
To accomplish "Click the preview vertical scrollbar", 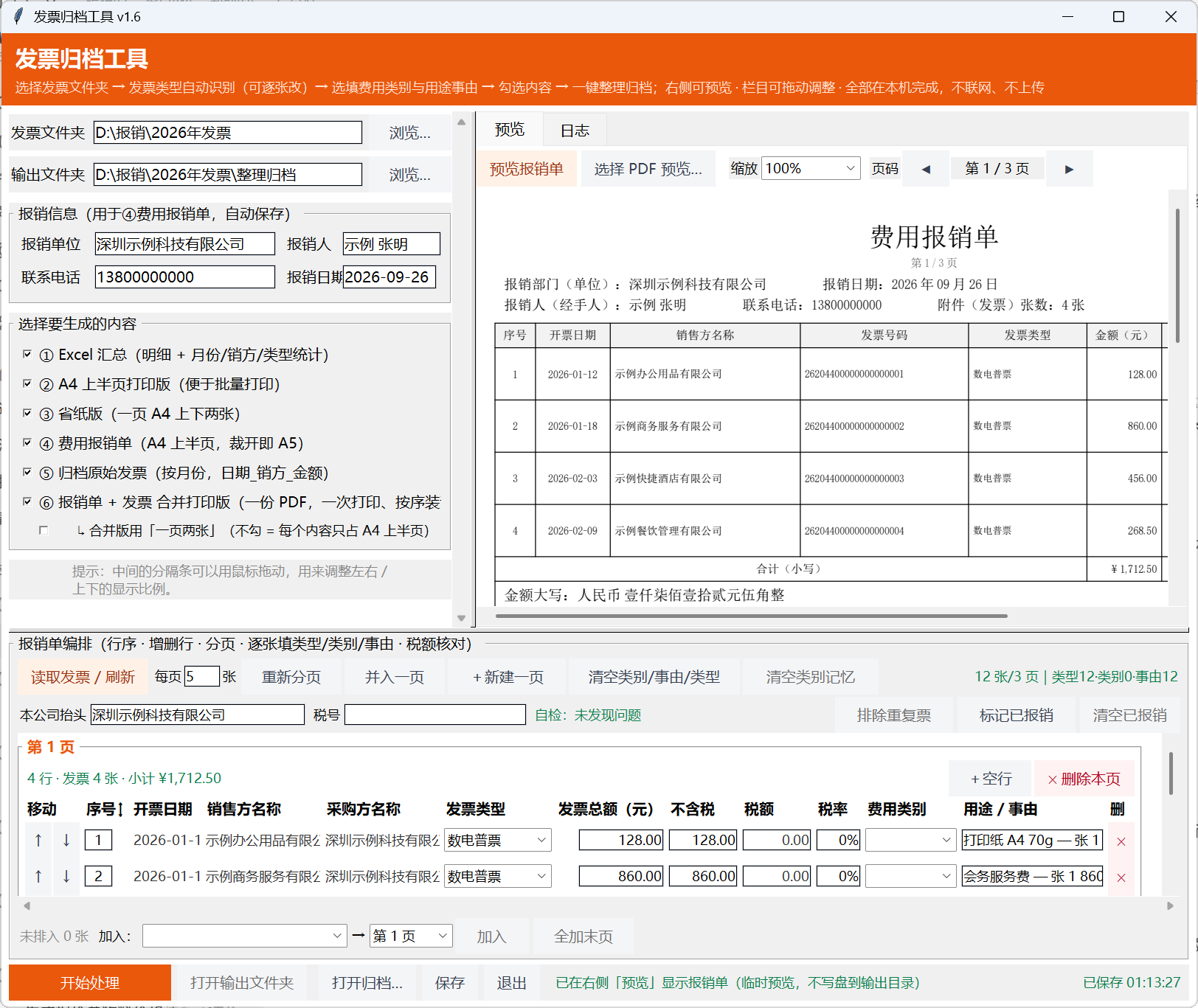I will pos(1177,275).
